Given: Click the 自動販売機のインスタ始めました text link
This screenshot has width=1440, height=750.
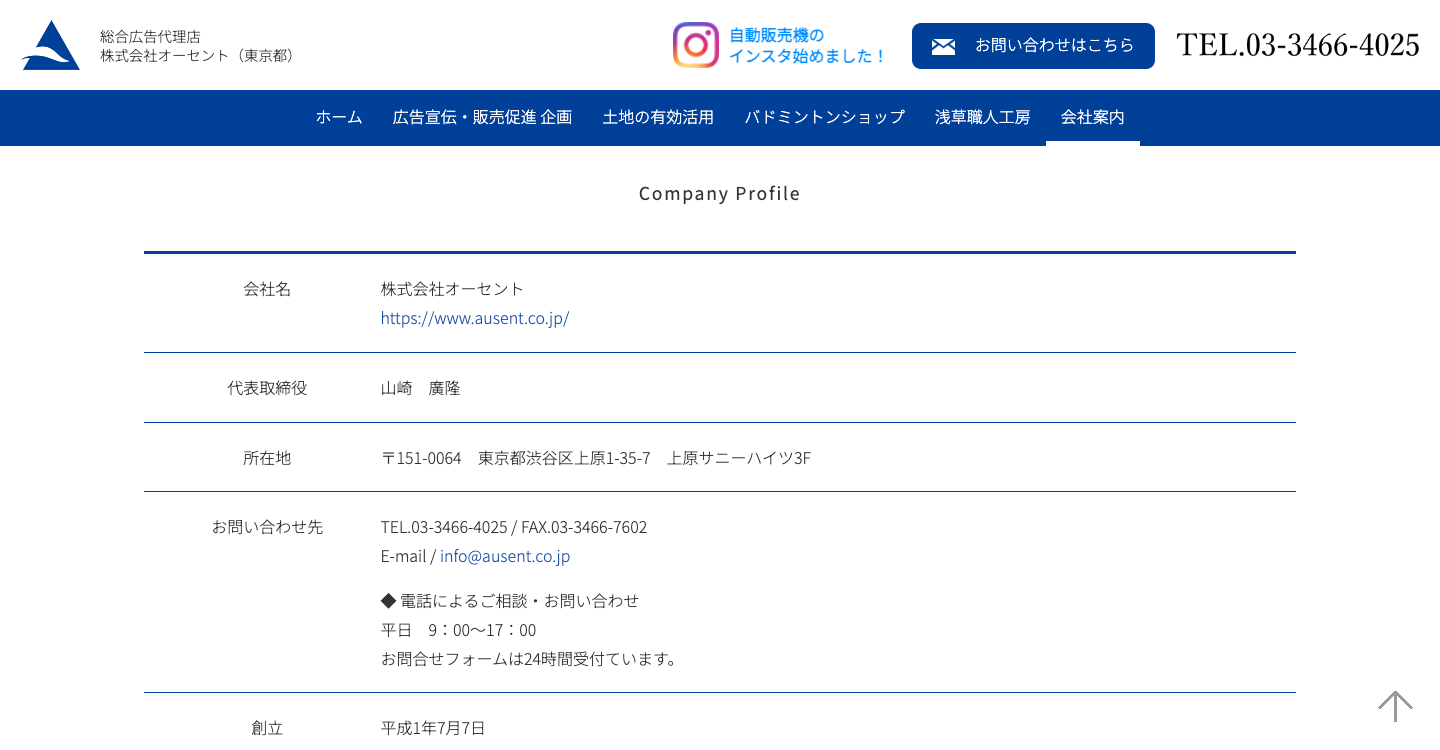Looking at the screenshot, I should pos(807,46).
